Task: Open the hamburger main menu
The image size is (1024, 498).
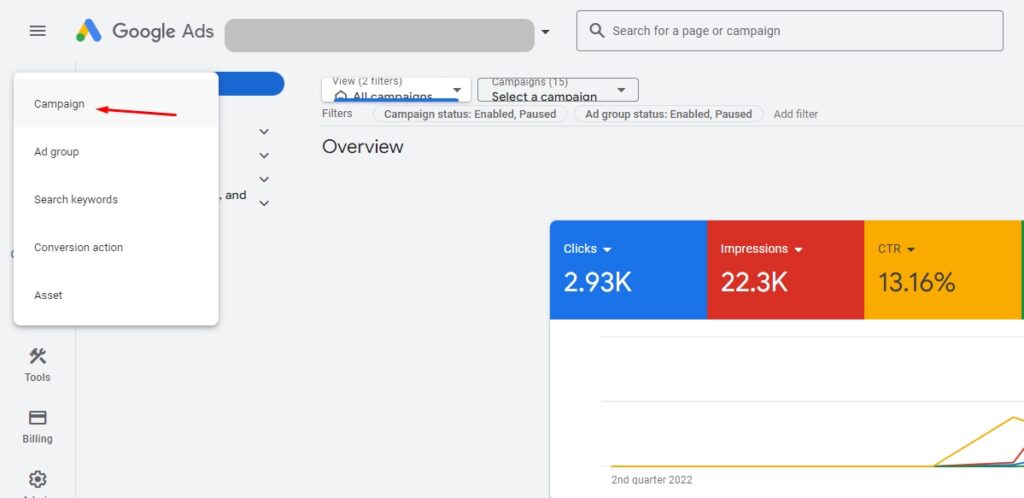Action: [38, 31]
